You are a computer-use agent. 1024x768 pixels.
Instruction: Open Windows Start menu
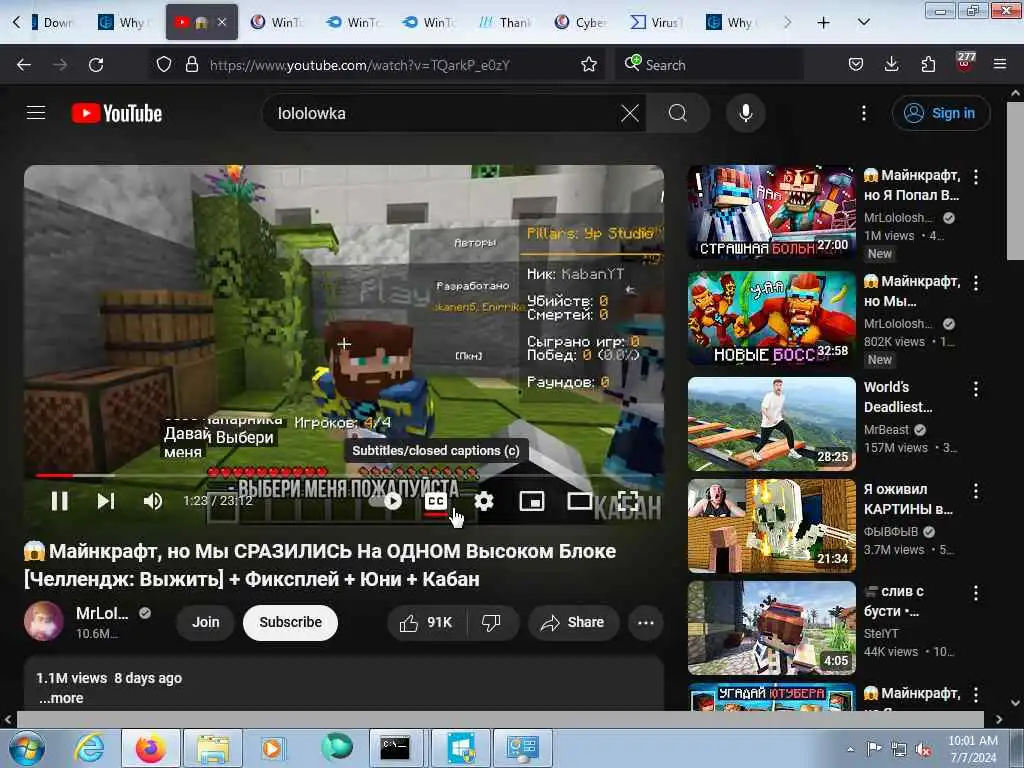pos(25,748)
